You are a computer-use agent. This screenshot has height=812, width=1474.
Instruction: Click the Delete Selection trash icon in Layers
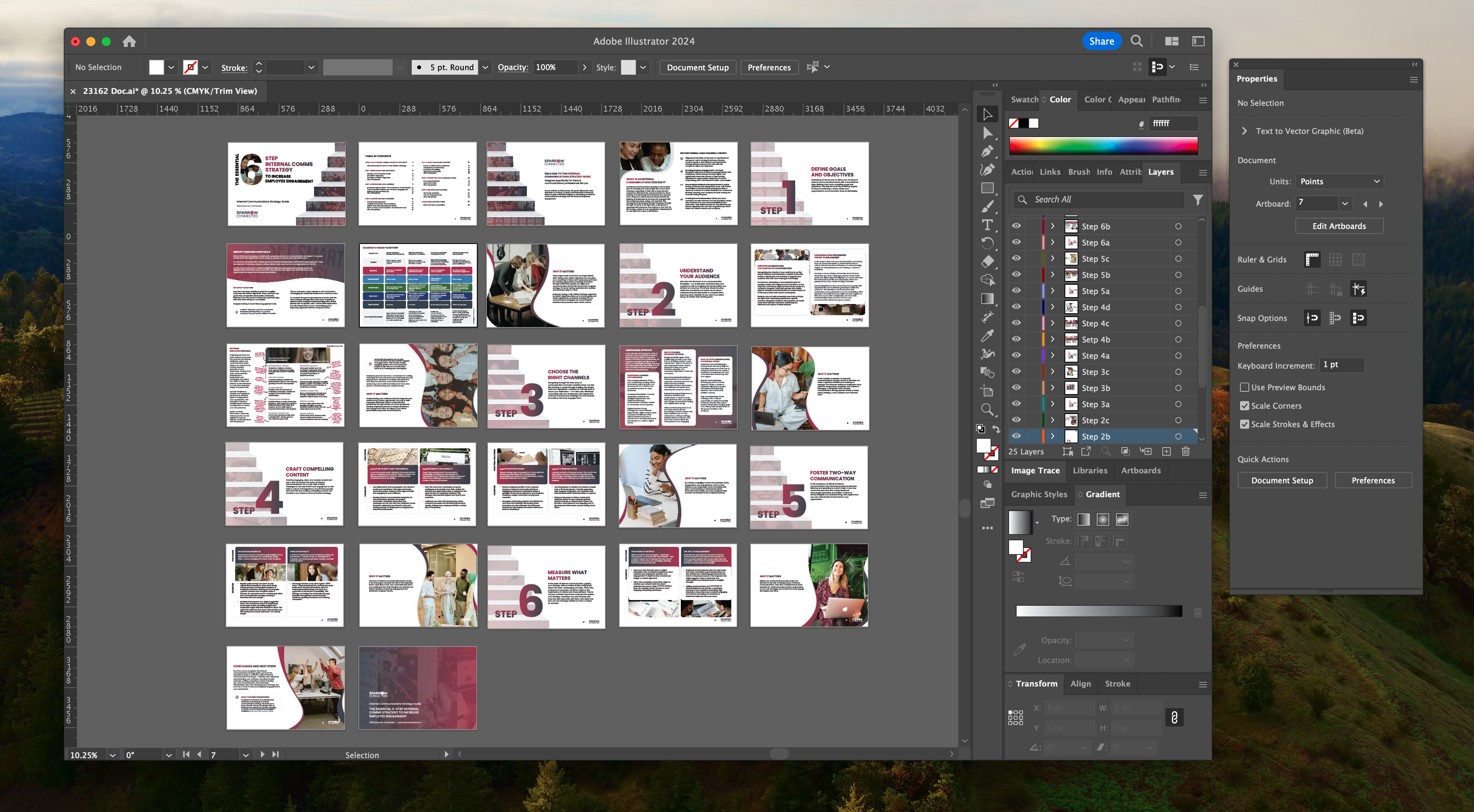tap(1186, 451)
